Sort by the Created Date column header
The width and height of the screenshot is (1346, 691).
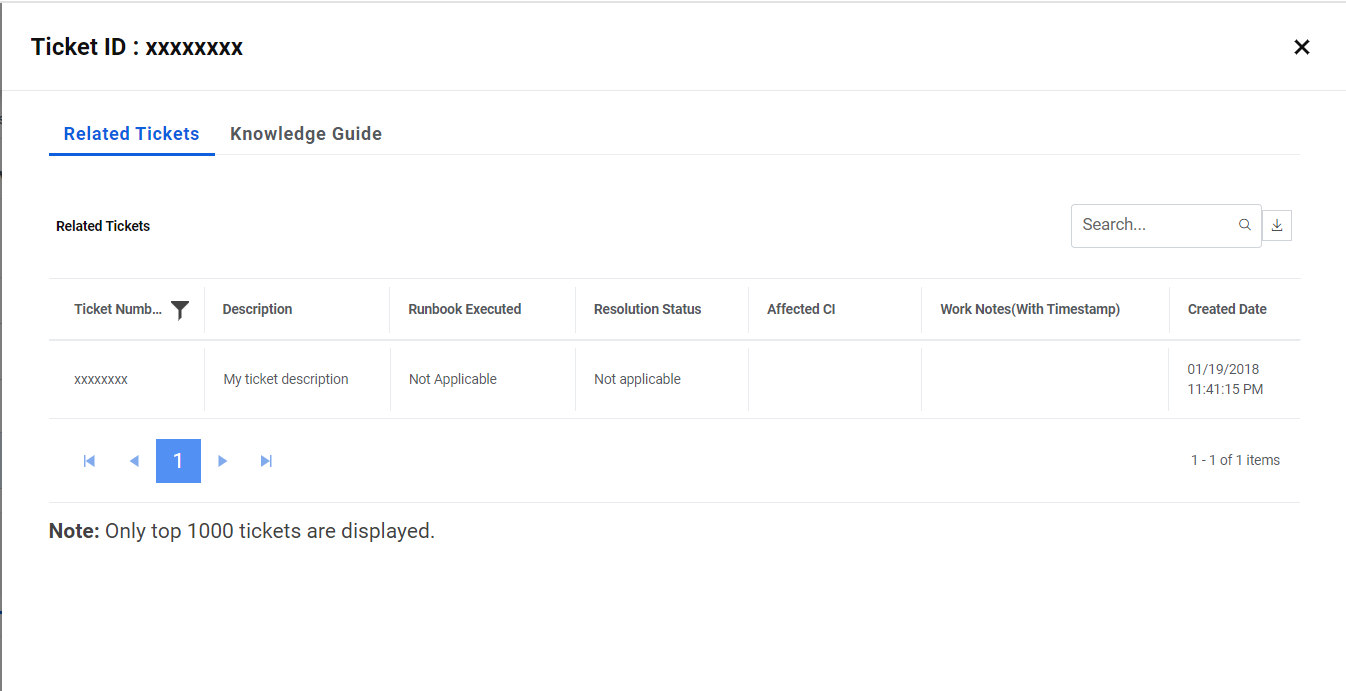1227,309
